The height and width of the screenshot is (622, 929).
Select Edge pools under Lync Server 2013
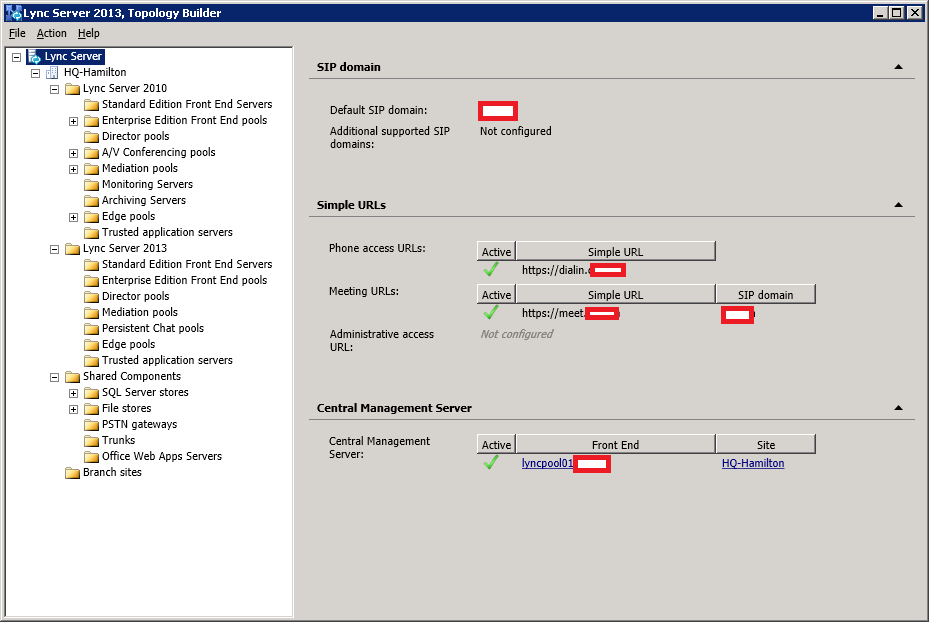click(x=128, y=344)
